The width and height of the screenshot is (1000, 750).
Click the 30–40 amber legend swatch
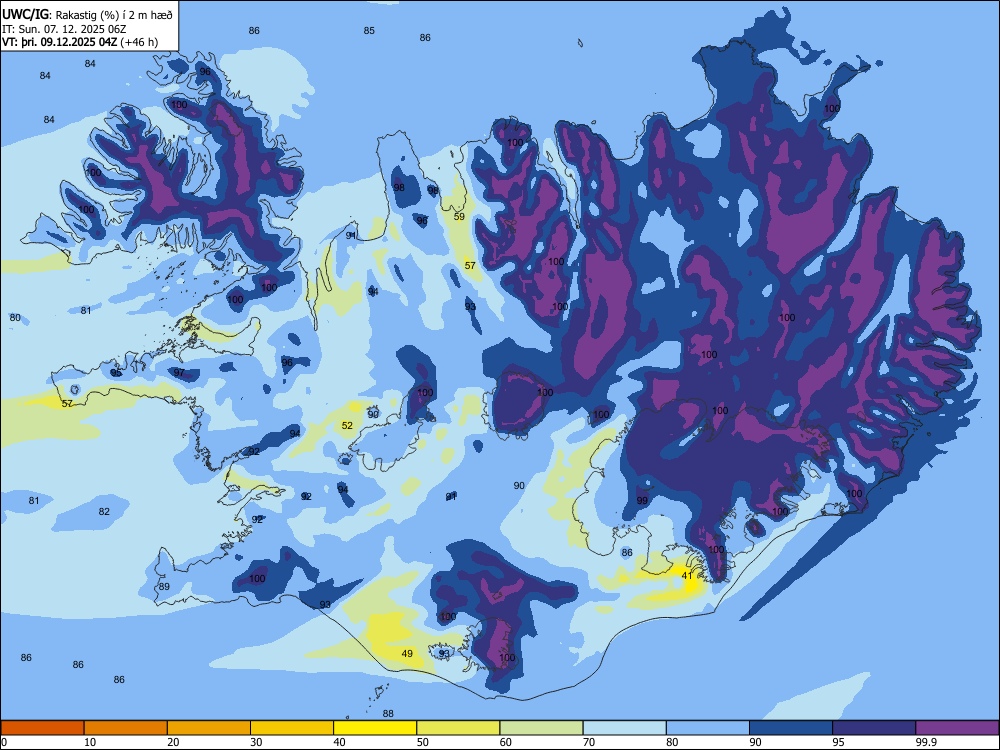point(292,728)
